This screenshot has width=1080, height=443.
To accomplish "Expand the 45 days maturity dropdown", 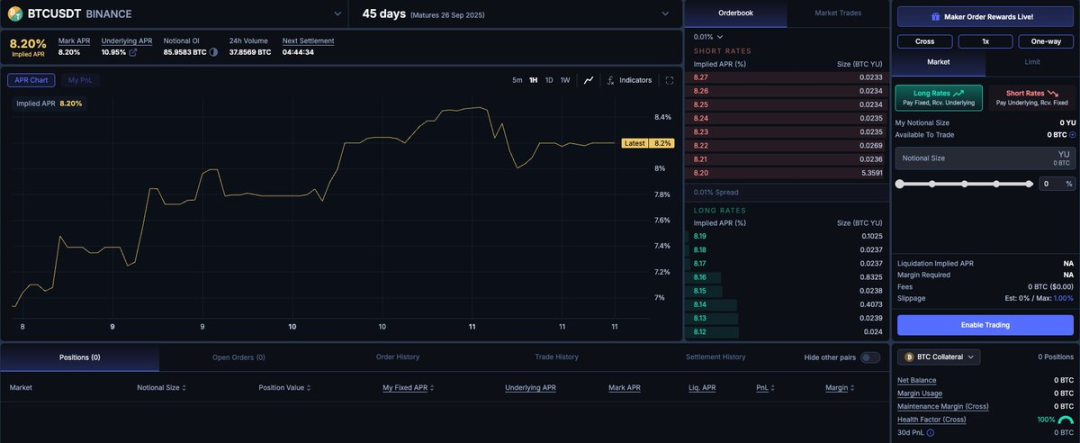I will 666,14.
